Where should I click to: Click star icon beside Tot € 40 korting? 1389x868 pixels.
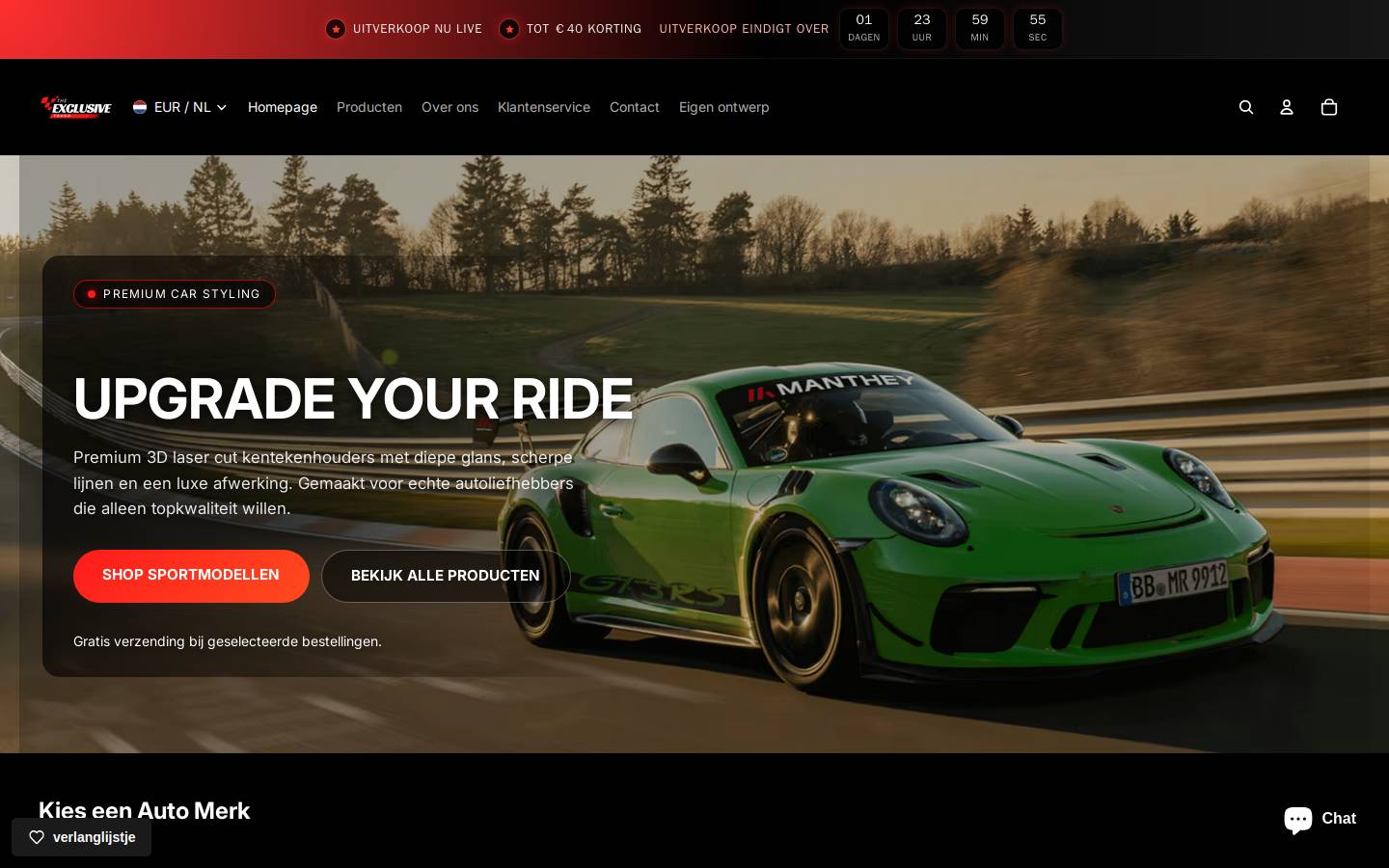pos(509,29)
